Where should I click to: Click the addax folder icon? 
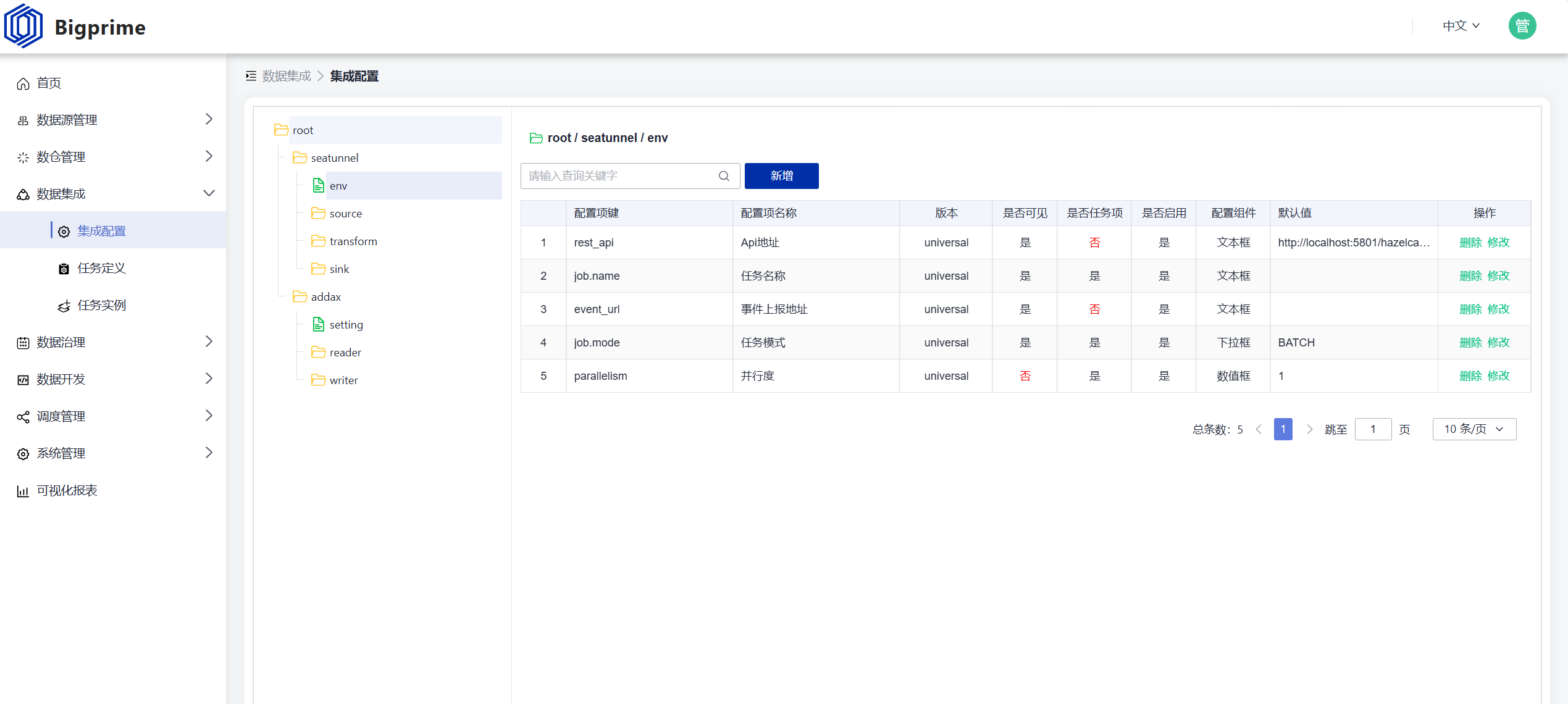pyautogui.click(x=300, y=296)
